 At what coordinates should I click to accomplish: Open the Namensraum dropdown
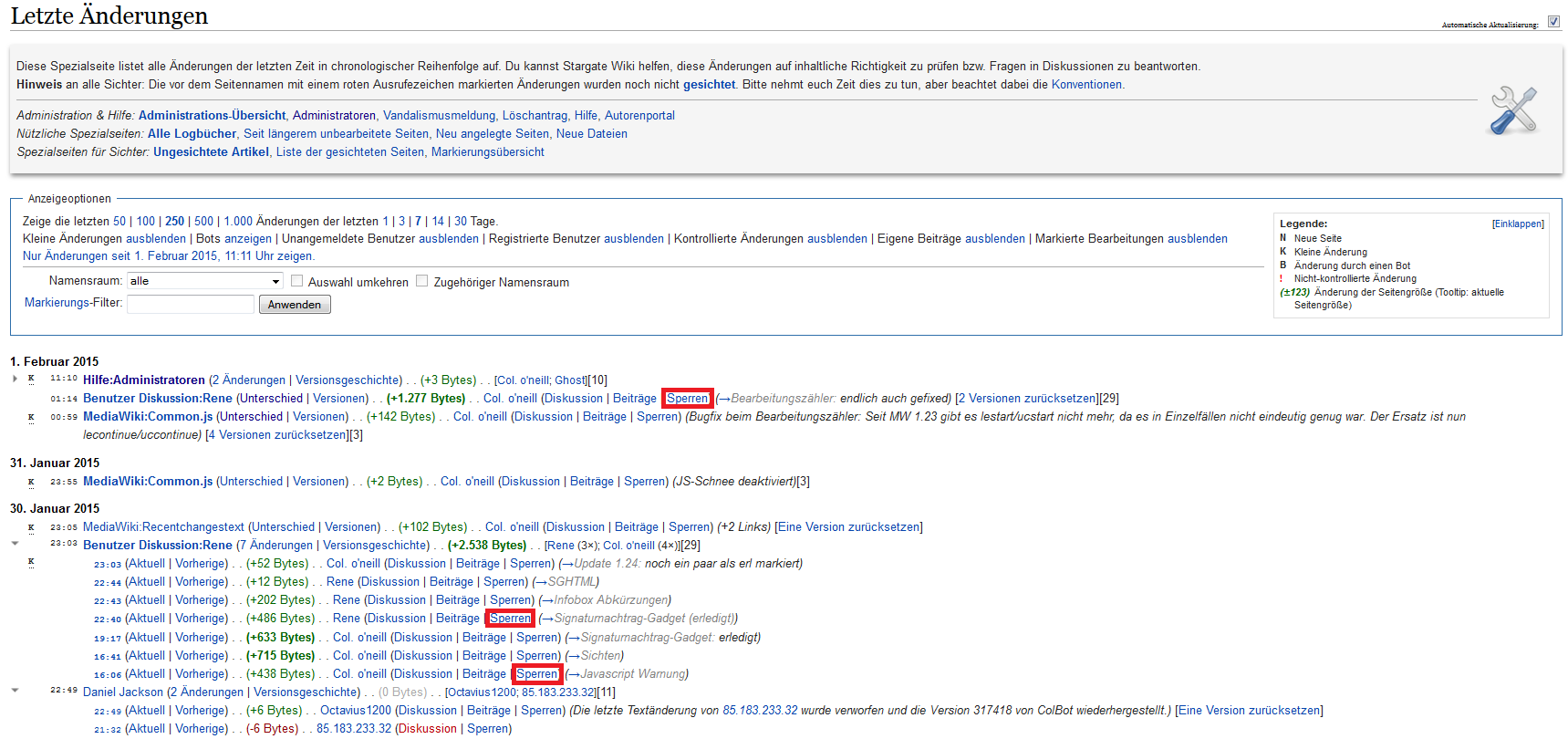(x=204, y=281)
